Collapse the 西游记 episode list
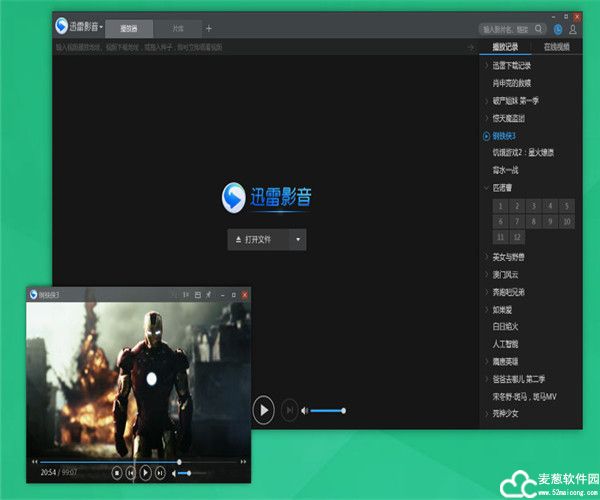This screenshot has height=500, width=600. coord(486,186)
